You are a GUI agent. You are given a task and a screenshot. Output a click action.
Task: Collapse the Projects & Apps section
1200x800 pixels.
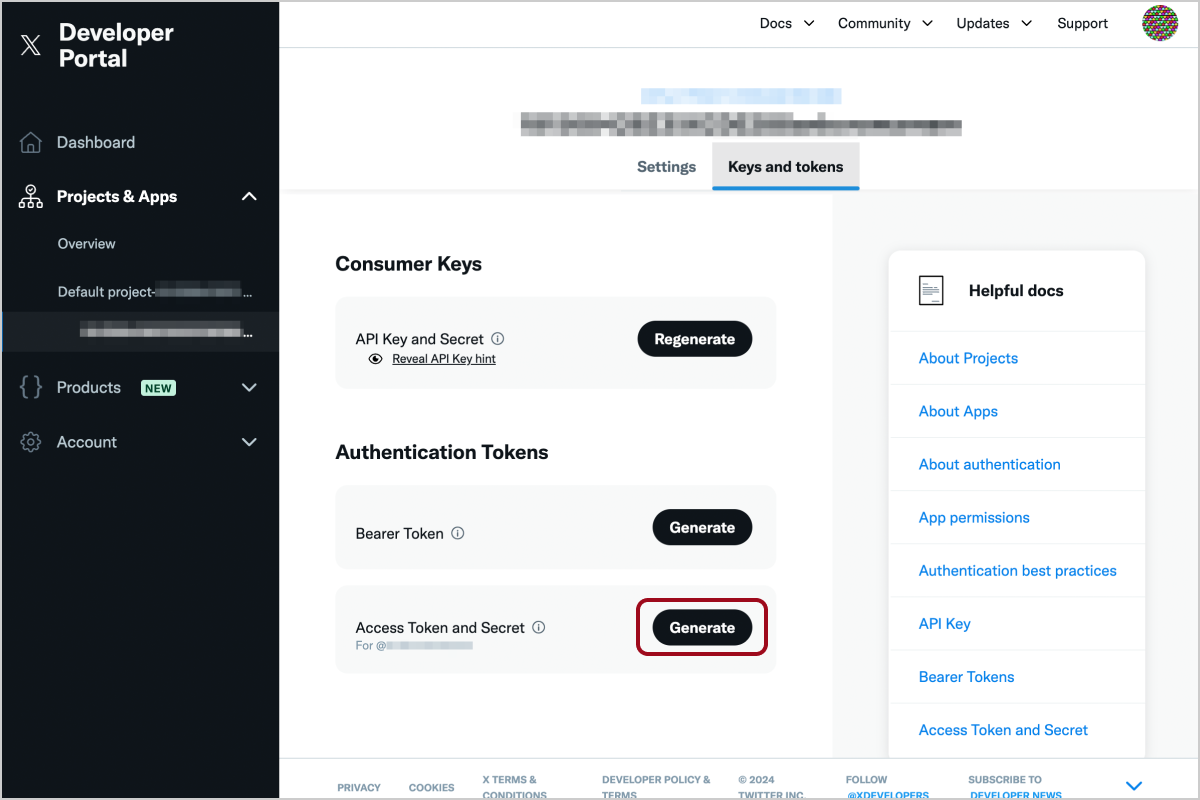click(x=249, y=197)
